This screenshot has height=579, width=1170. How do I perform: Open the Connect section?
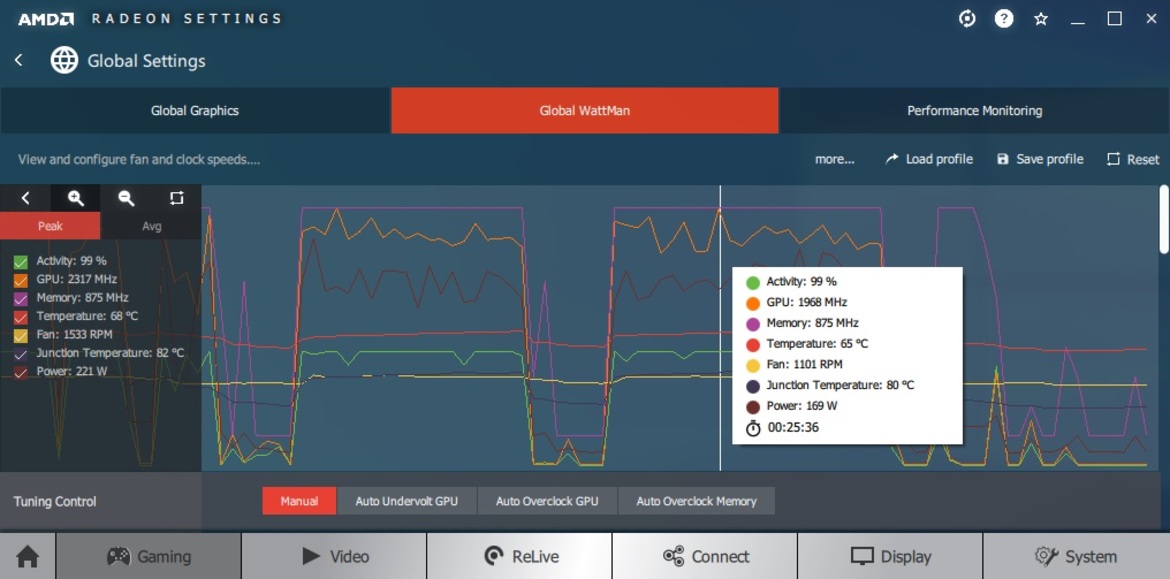coord(705,557)
